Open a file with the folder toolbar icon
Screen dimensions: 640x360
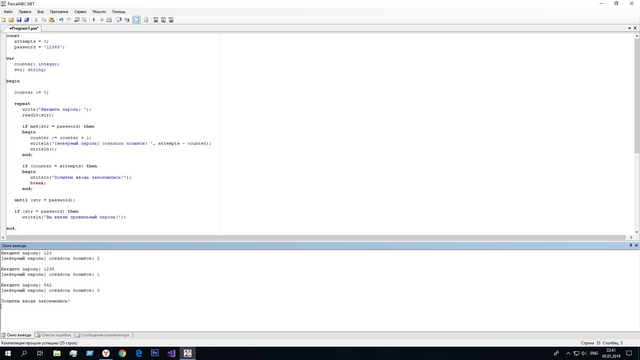11,20
